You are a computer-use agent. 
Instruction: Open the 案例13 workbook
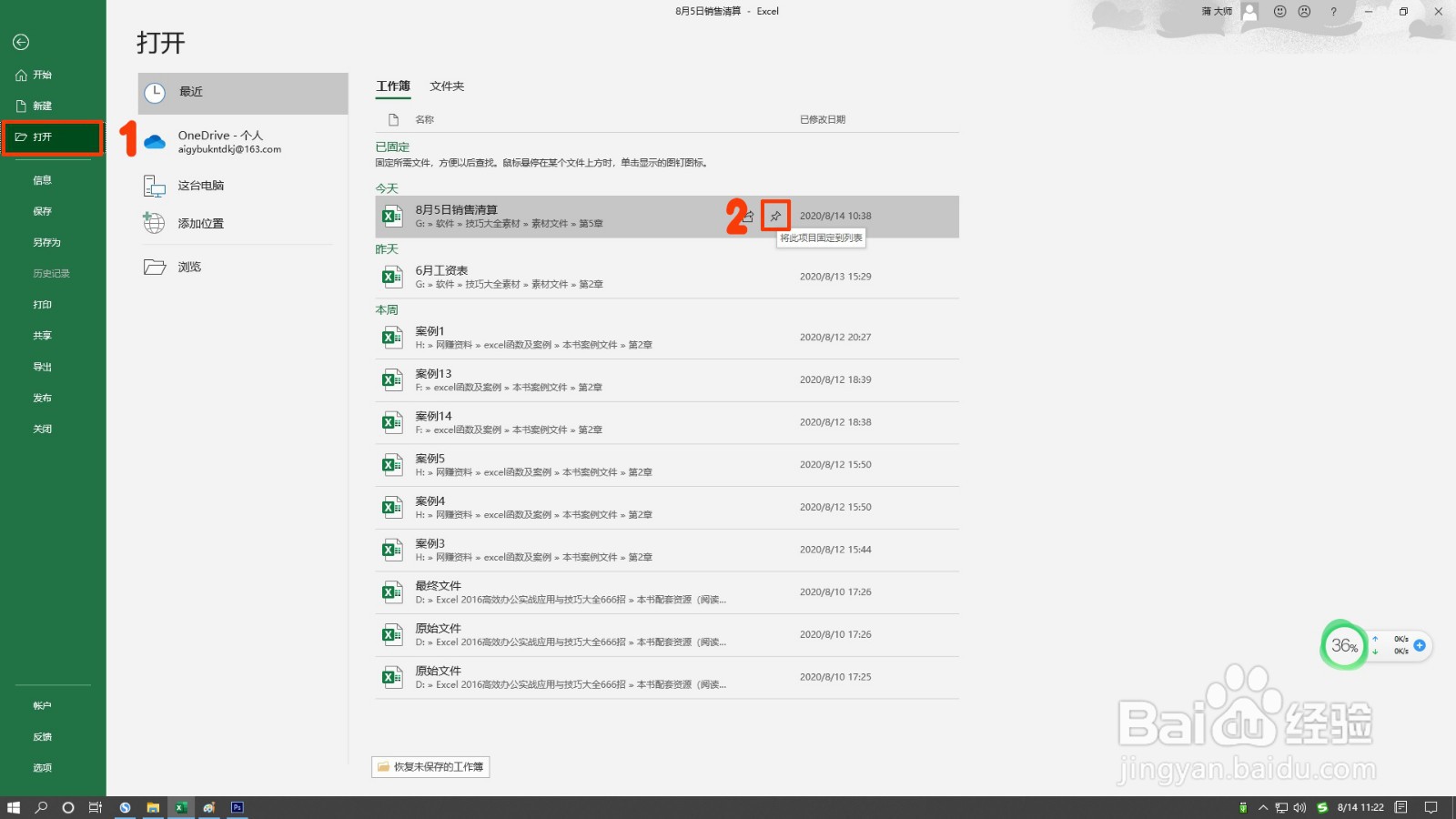click(667, 380)
